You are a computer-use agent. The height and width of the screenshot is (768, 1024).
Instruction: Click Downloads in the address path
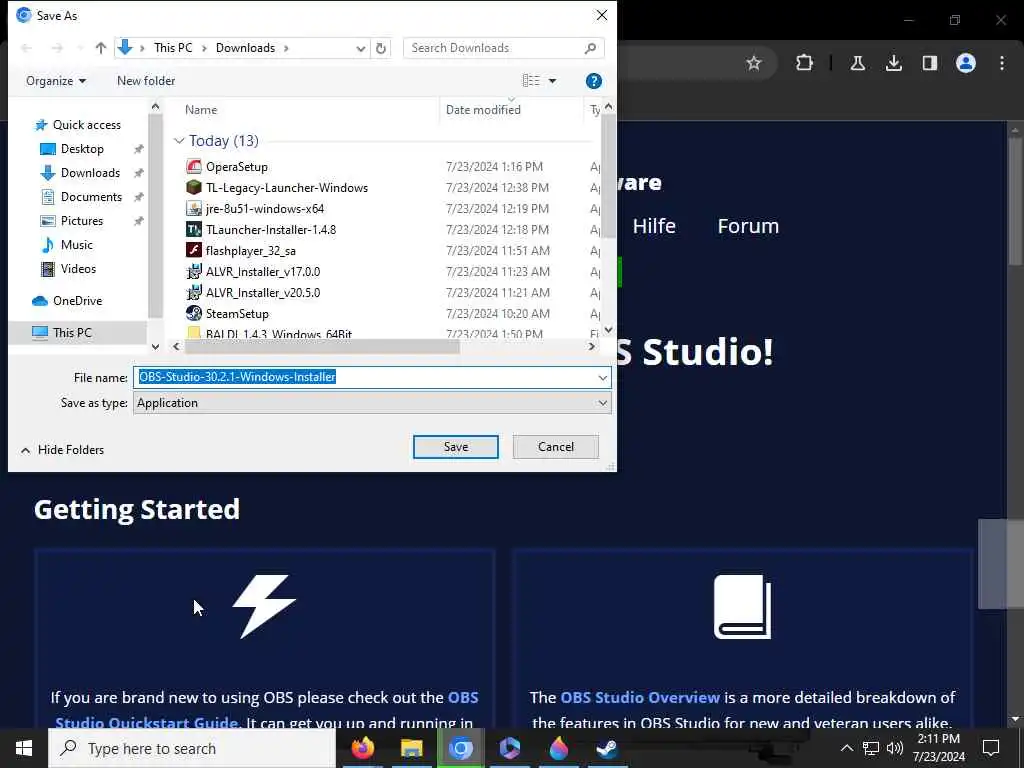pyautogui.click(x=246, y=48)
